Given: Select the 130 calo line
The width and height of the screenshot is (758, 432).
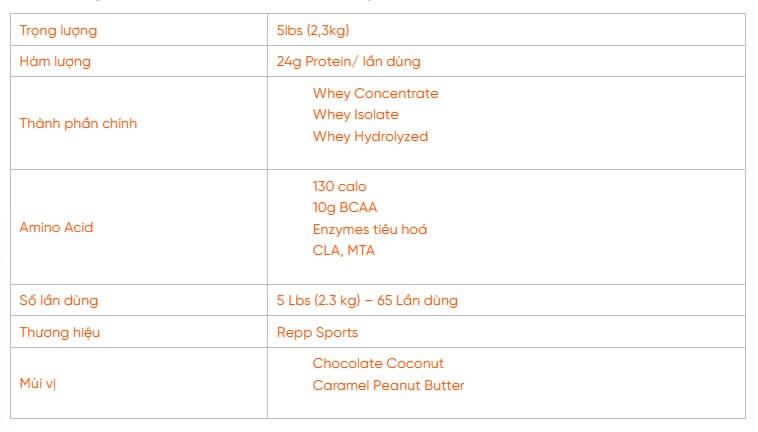Looking at the screenshot, I should (339, 186).
